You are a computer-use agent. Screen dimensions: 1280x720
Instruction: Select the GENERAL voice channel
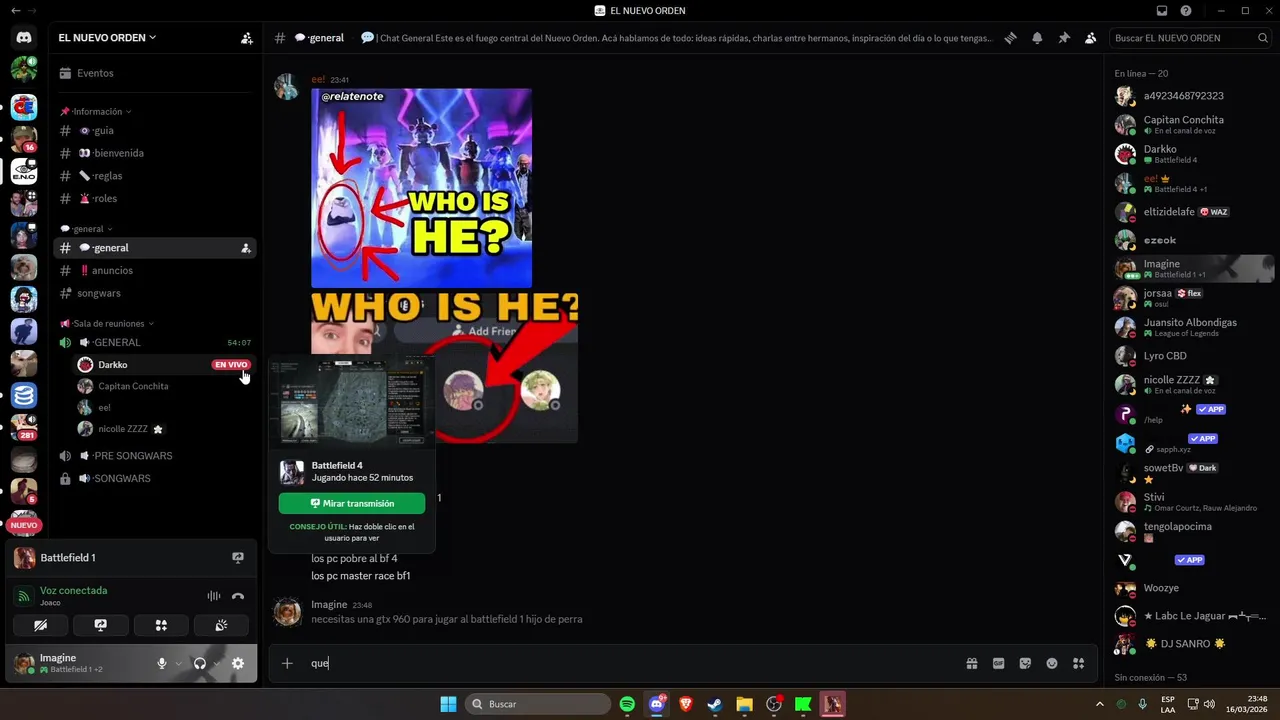(x=155, y=343)
